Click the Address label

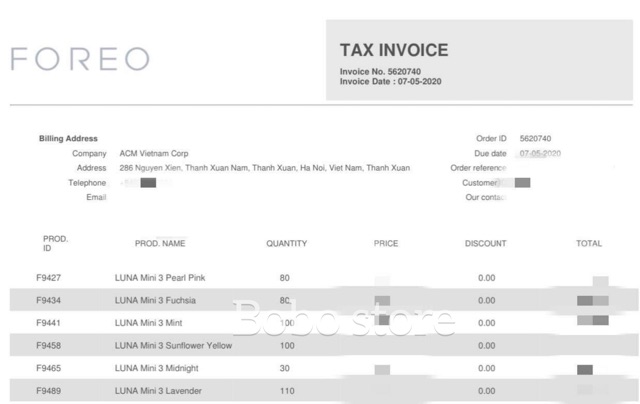pyautogui.click(x=91, y=168)
